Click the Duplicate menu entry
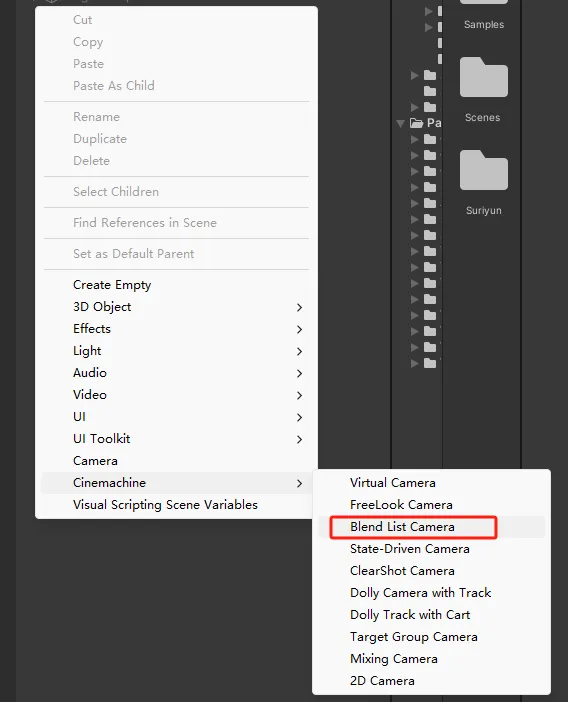The image size is (568, 702). [x=176, y=139]
